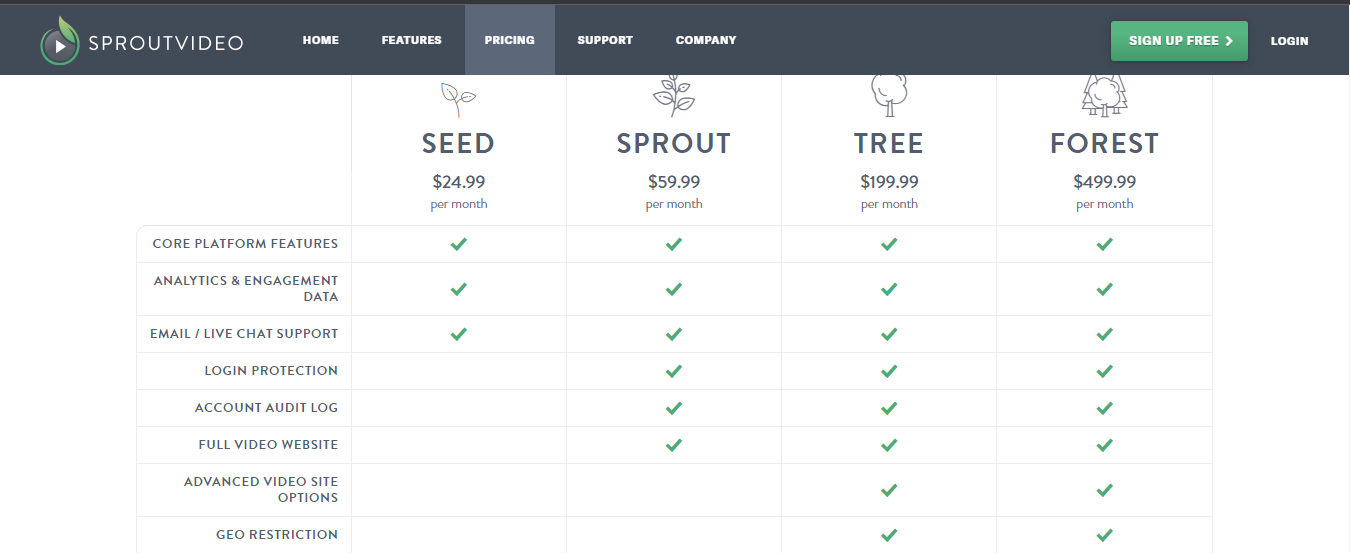Click Seed checkmark for Email / Live Chat Support
Viewport: 1350px width, 553px height.
[458, 334]
